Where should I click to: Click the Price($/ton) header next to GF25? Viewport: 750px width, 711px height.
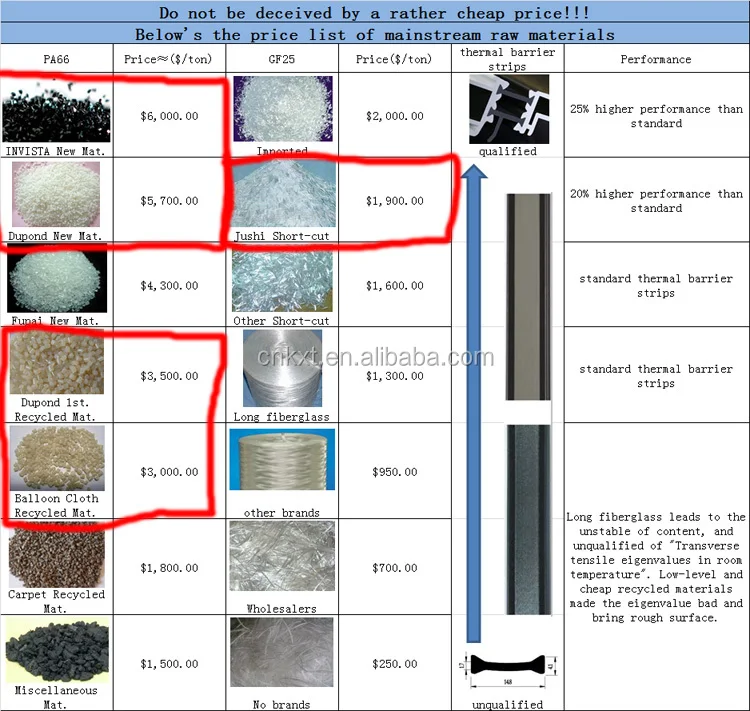[x=394, y=59]
